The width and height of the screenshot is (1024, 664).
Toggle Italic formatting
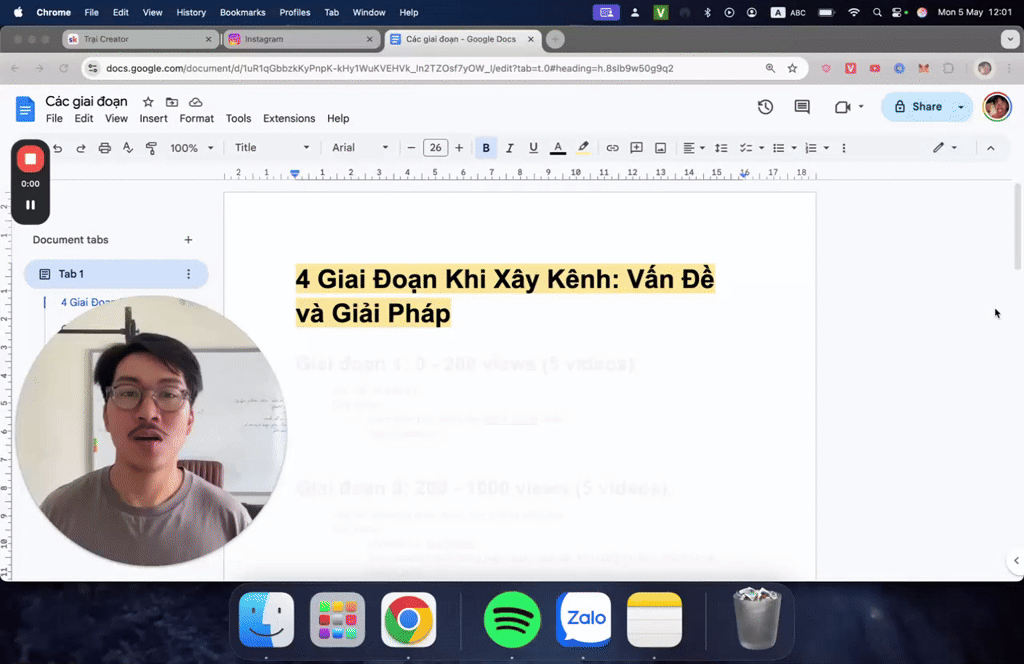[509, 148]
